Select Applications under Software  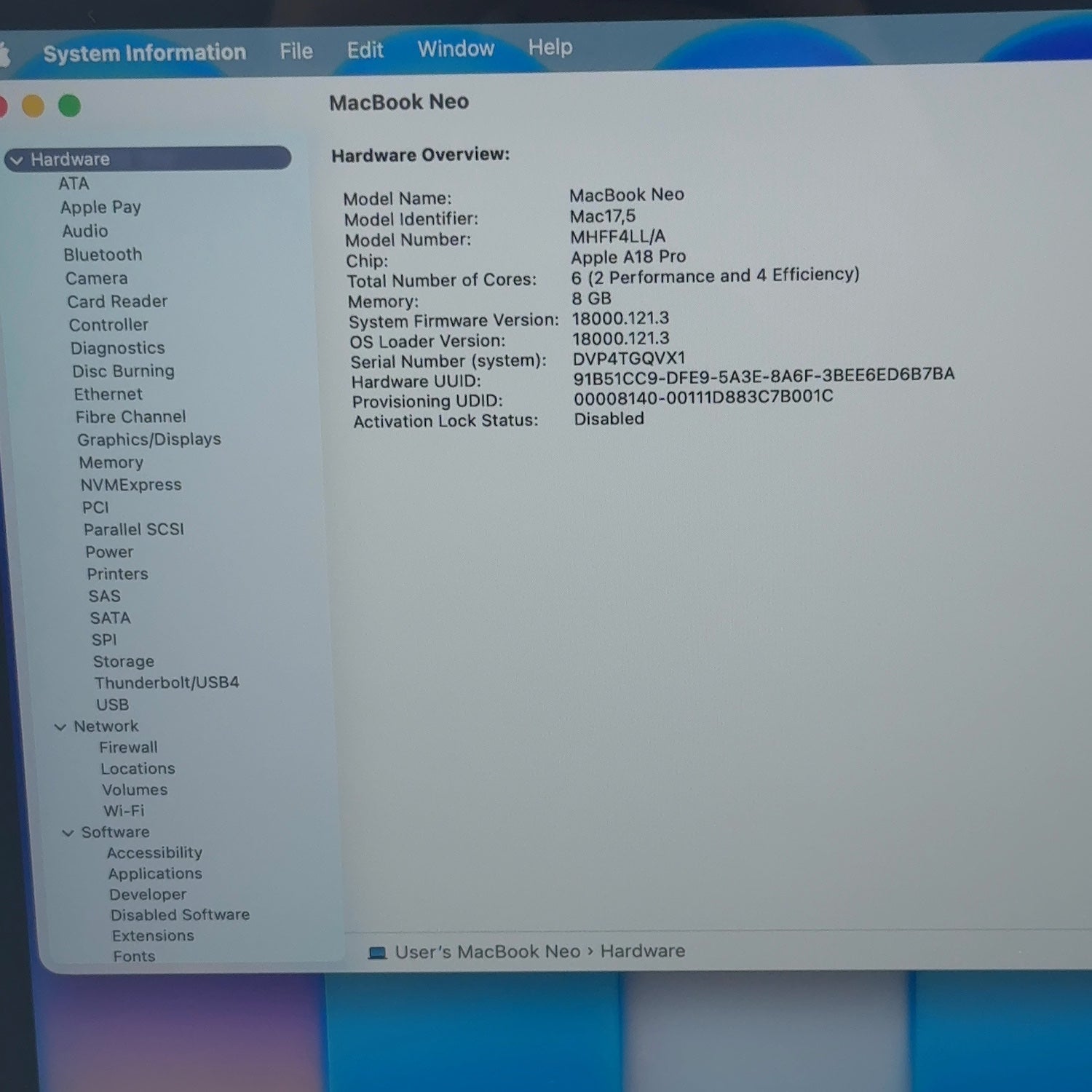[x=155, y=874]
